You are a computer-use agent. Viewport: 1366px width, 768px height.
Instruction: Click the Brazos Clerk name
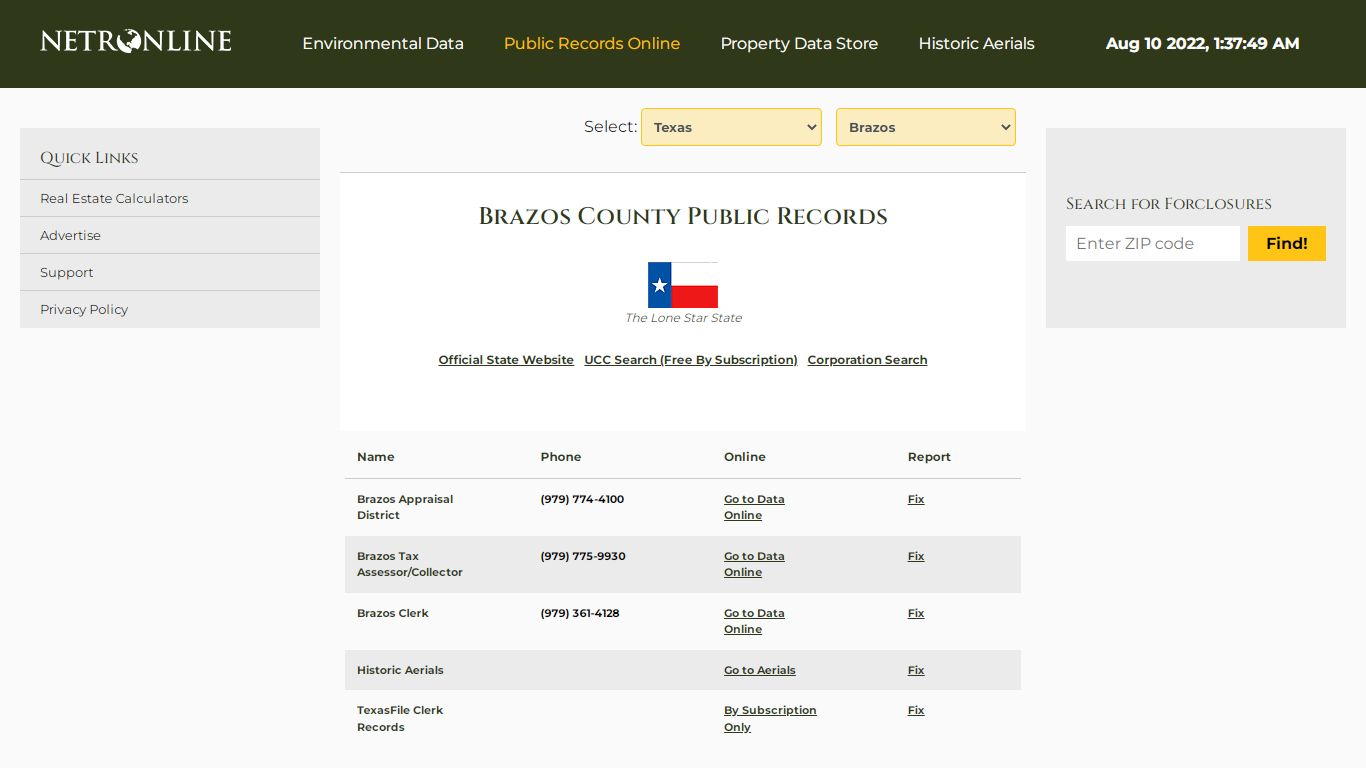pyautogui.click(x=393, y=613)
